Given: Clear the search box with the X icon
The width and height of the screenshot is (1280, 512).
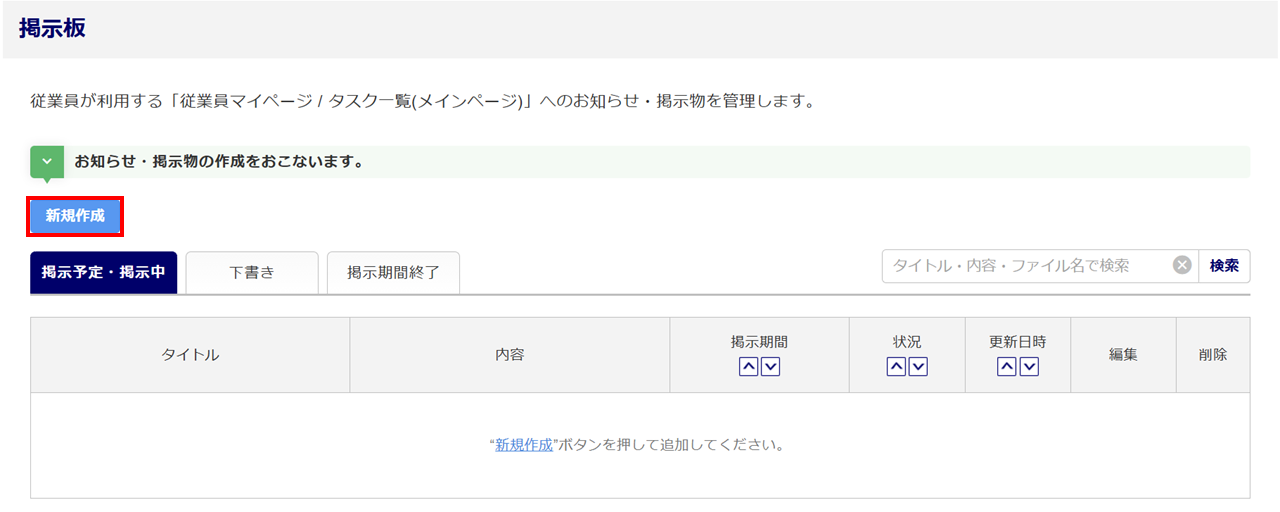Looking at the screenshot, I should pos(1182,266).
